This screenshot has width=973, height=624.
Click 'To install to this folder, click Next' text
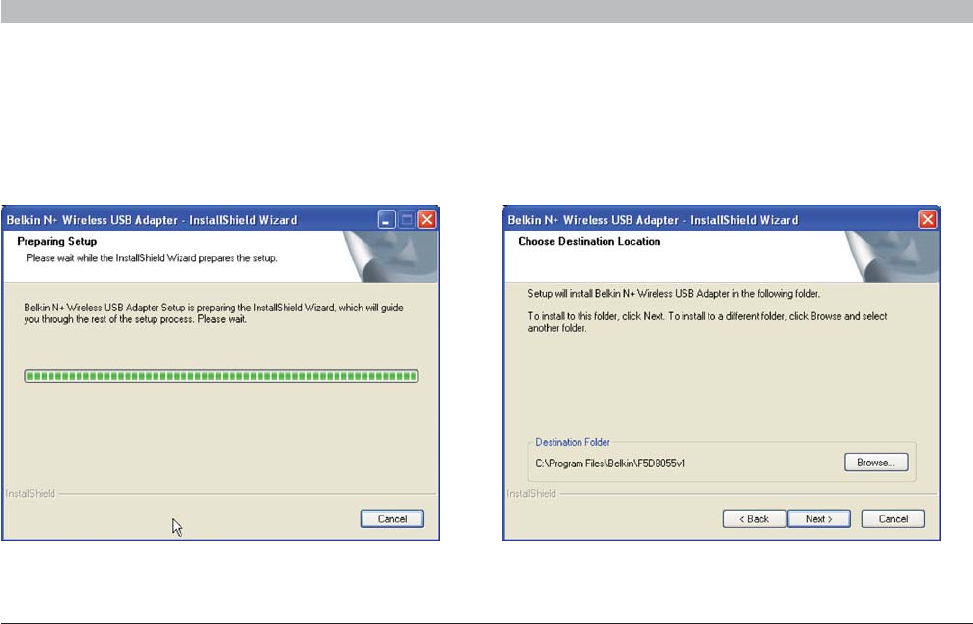tap(707, 322)
